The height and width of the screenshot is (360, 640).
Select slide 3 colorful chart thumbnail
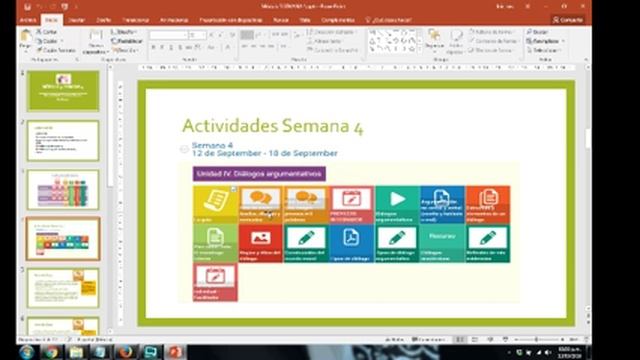[63, 190]
